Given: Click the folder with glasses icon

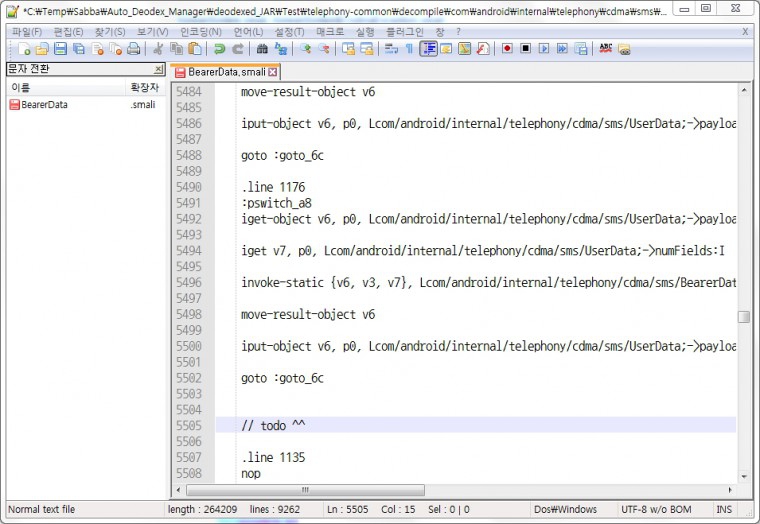Looking at the screenshot, I should pos(624,48).
